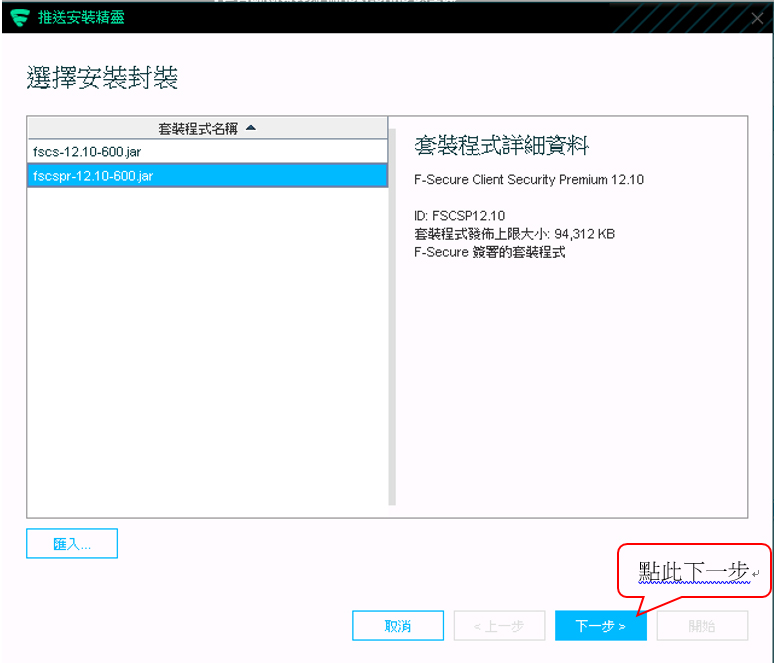The image size is (774, 663).
Task: Click the ID: FSCSP12.10 text
Action: click(x=459, y=216)
